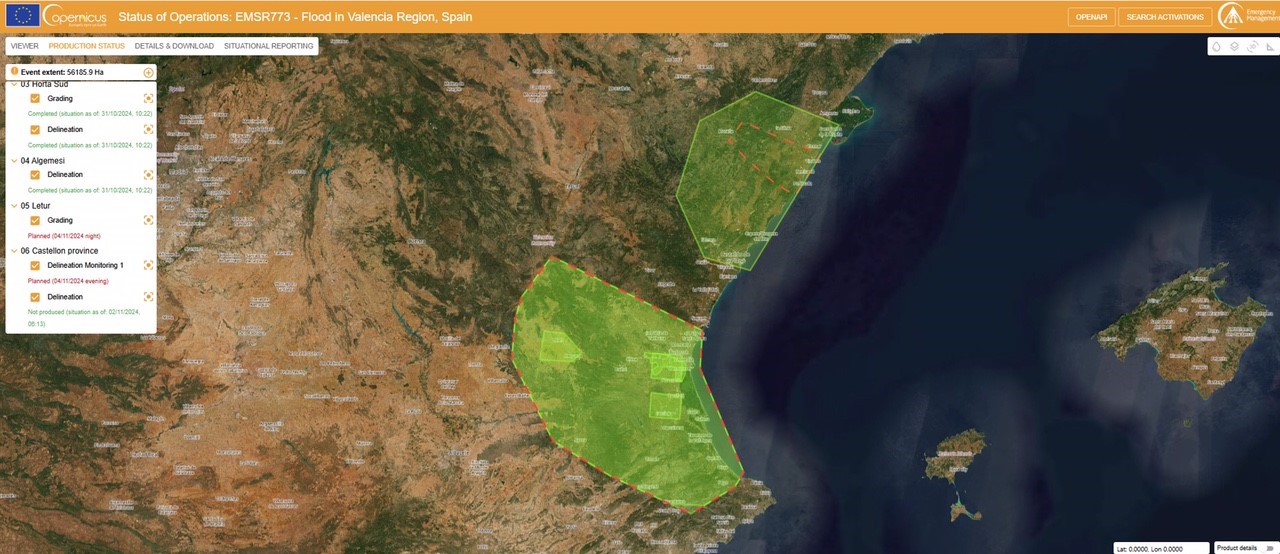Image resolution: width=1280 pixels, height=554 pixels.
Task: Zoom to 05 Letur Grading extent
Action: 149,220
